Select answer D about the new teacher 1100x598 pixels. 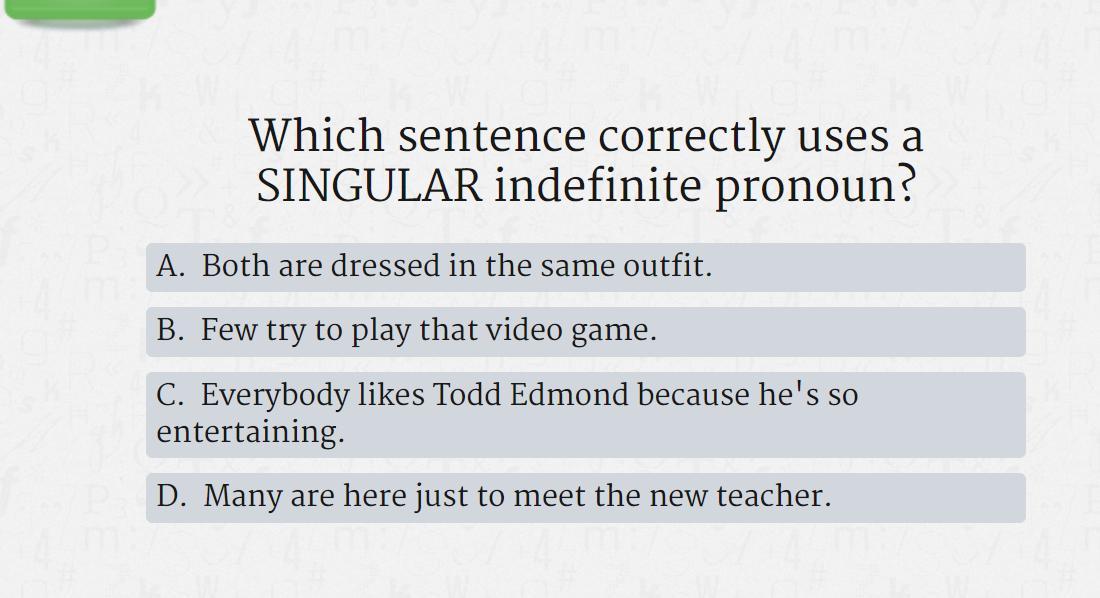point(586,498)
